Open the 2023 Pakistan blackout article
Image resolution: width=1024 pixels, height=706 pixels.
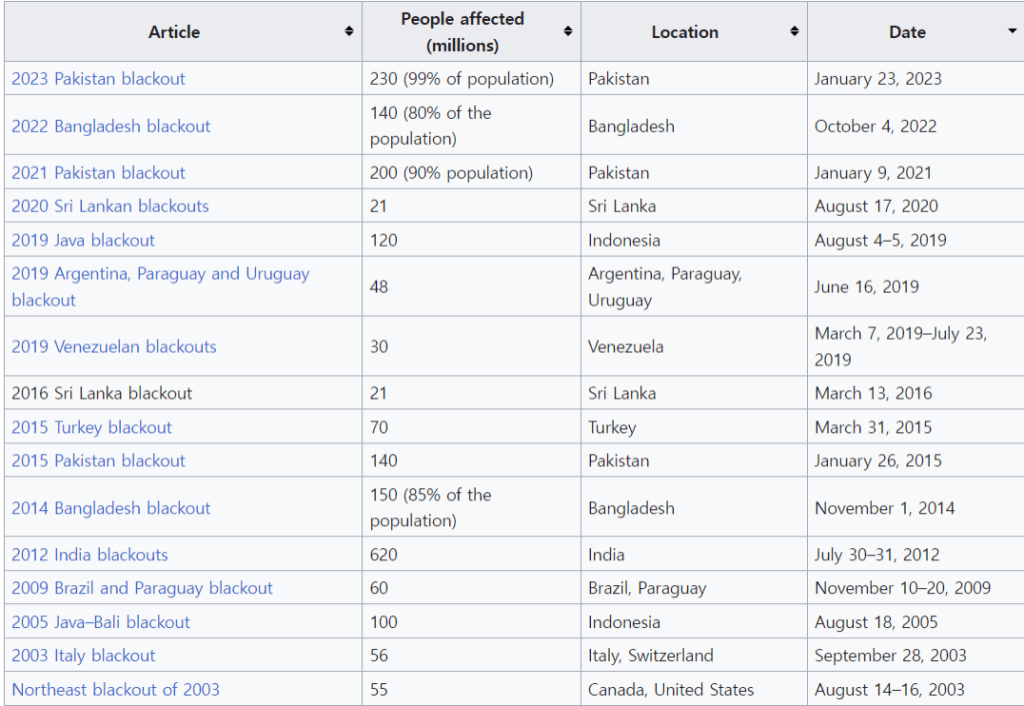click(98, 79)
